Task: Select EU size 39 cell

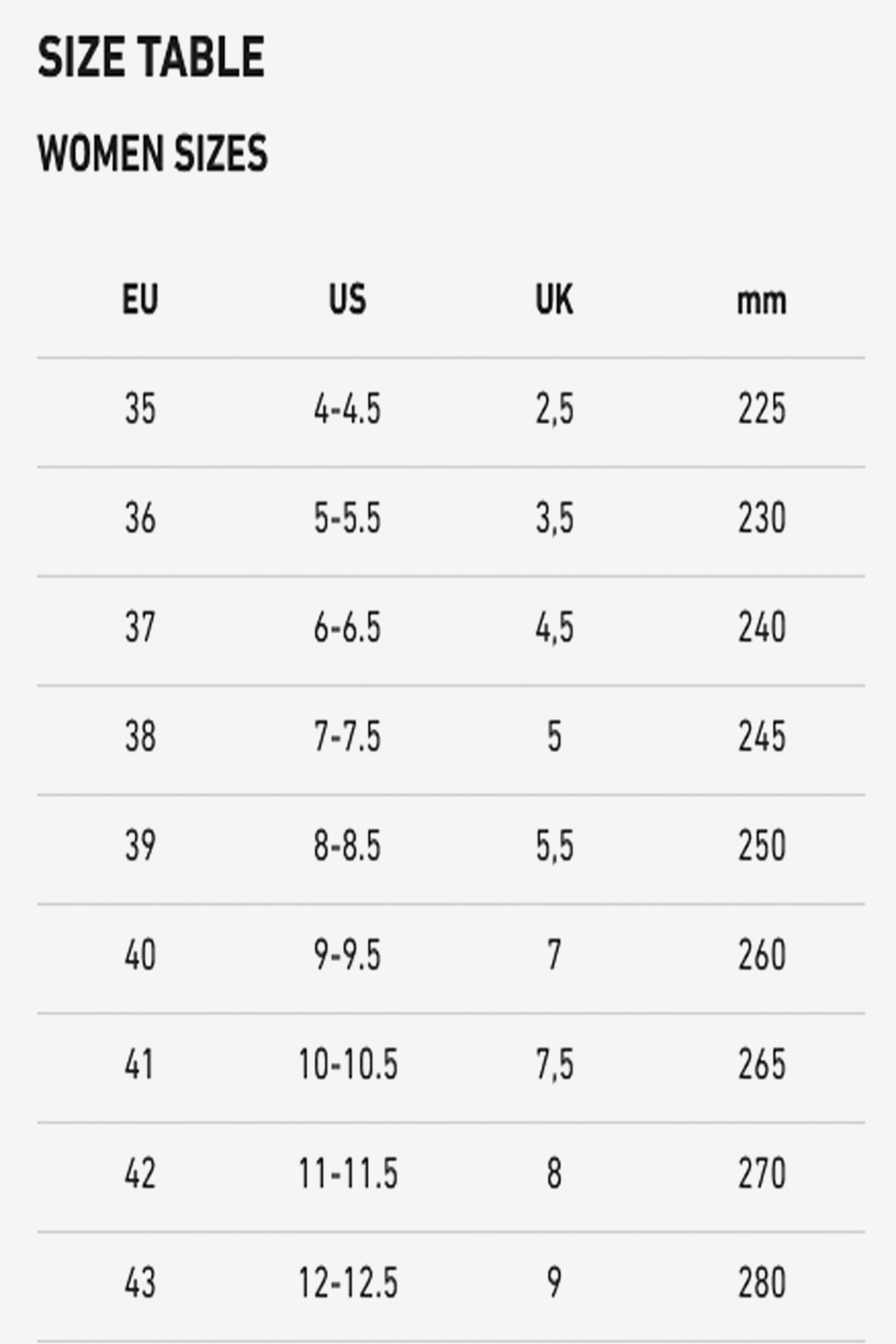Action: (140, 846)
